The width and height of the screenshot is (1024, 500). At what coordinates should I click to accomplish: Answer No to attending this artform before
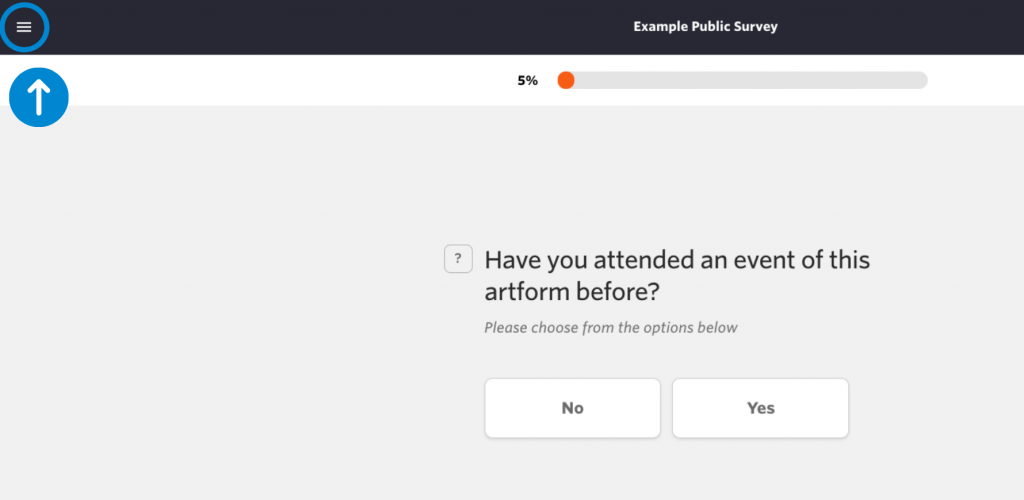(572, 408)
